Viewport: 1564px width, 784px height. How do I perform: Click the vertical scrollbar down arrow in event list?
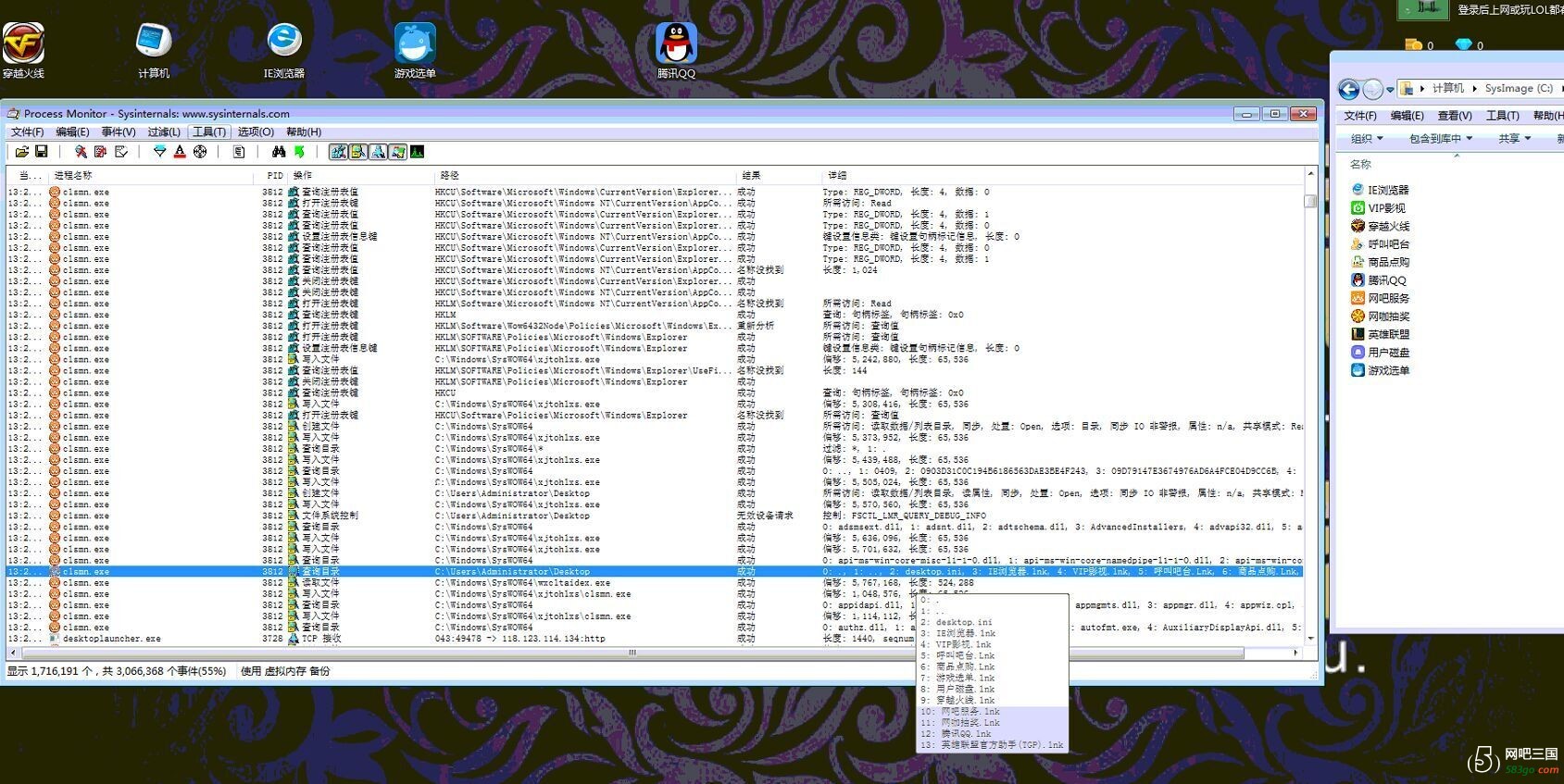(1310, 639)
